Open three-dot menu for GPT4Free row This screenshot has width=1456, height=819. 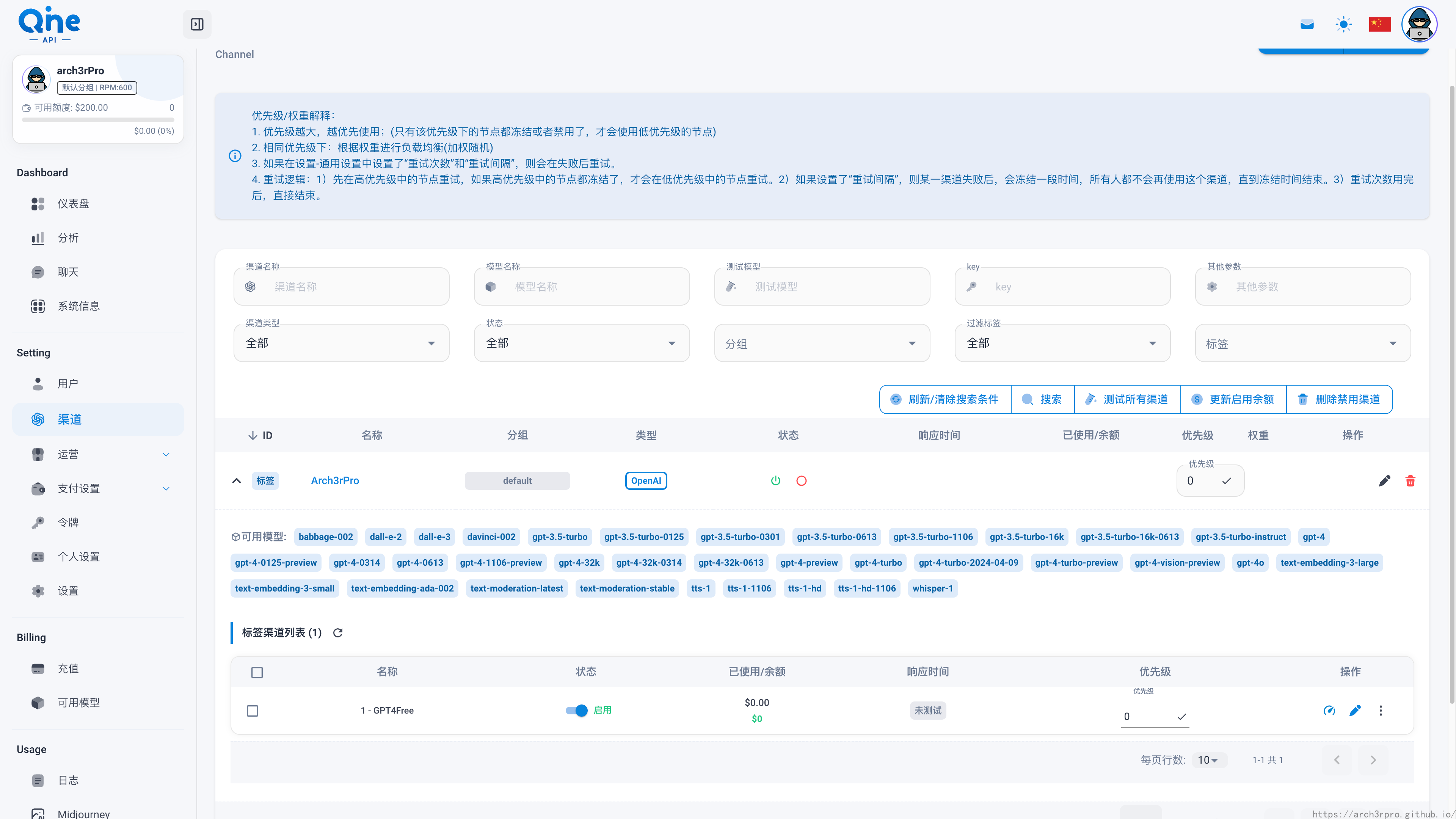pos(1381,711)
